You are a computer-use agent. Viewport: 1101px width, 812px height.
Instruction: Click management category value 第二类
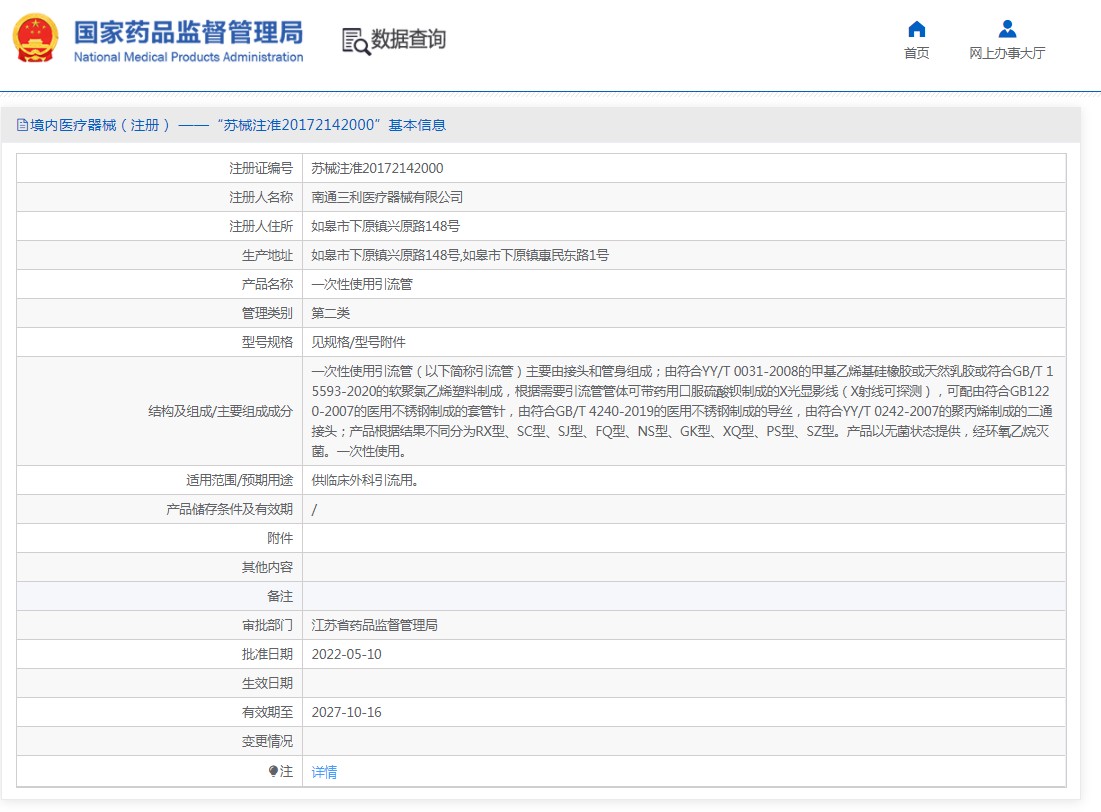point(330,313)
